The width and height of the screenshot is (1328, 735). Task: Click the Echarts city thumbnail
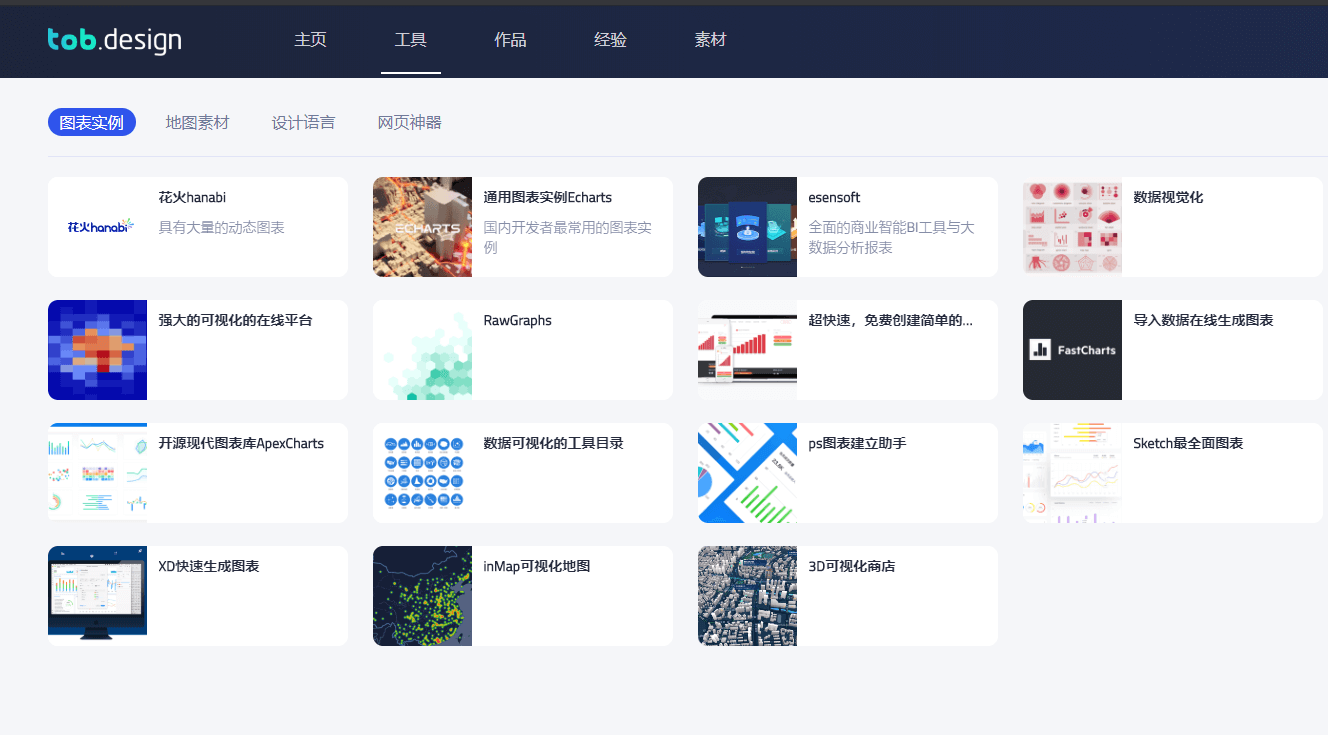tap(422, 227)
